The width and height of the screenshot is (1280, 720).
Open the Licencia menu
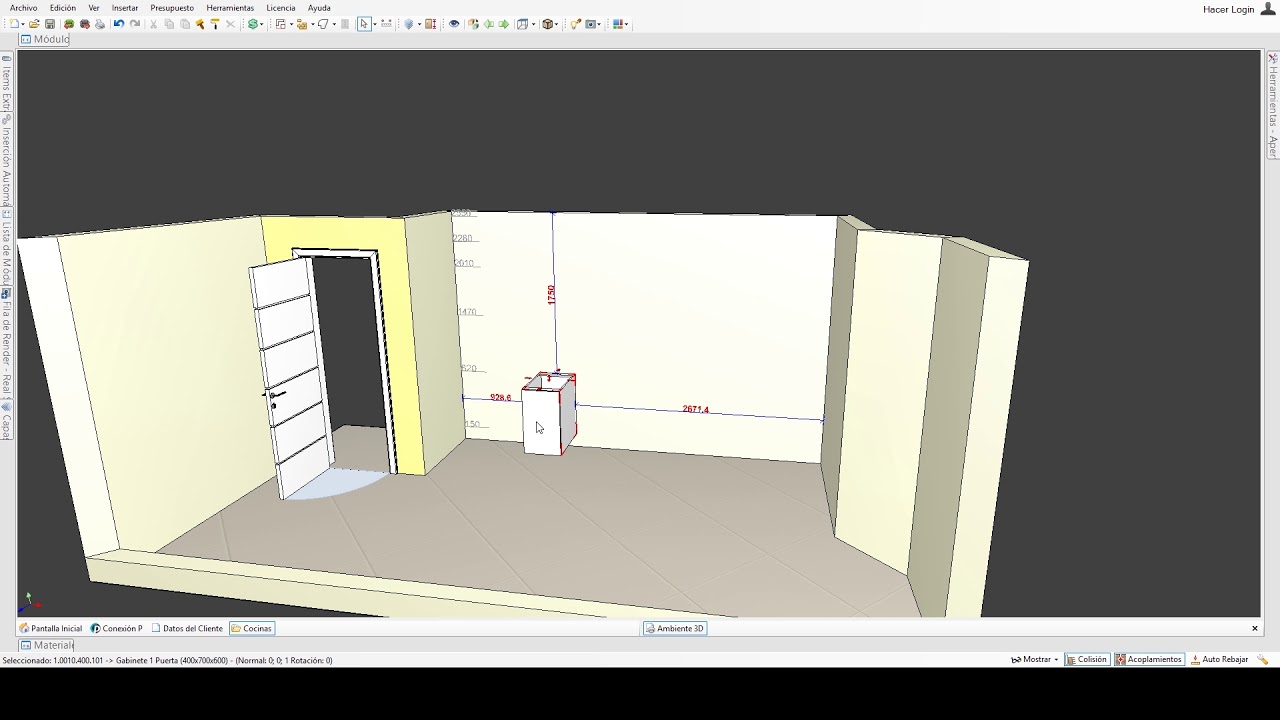point(281,8)
